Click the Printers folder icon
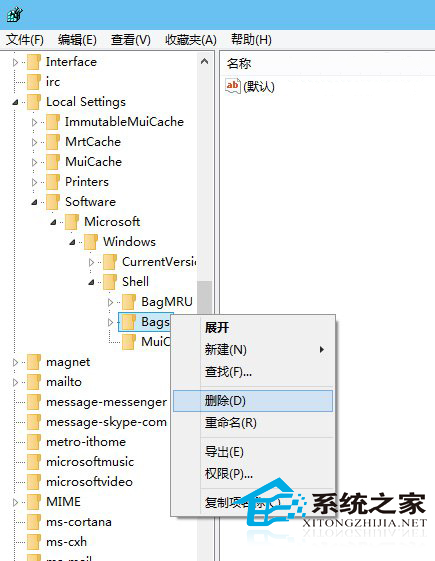Screen dimensions: 435x561 tap(53, 182)
